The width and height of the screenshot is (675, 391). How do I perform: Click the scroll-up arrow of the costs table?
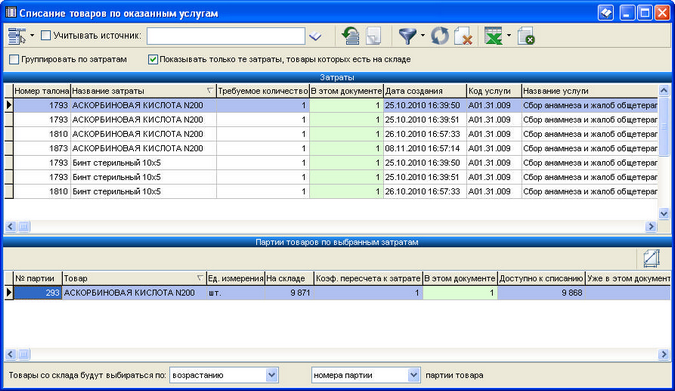(663, 90)
